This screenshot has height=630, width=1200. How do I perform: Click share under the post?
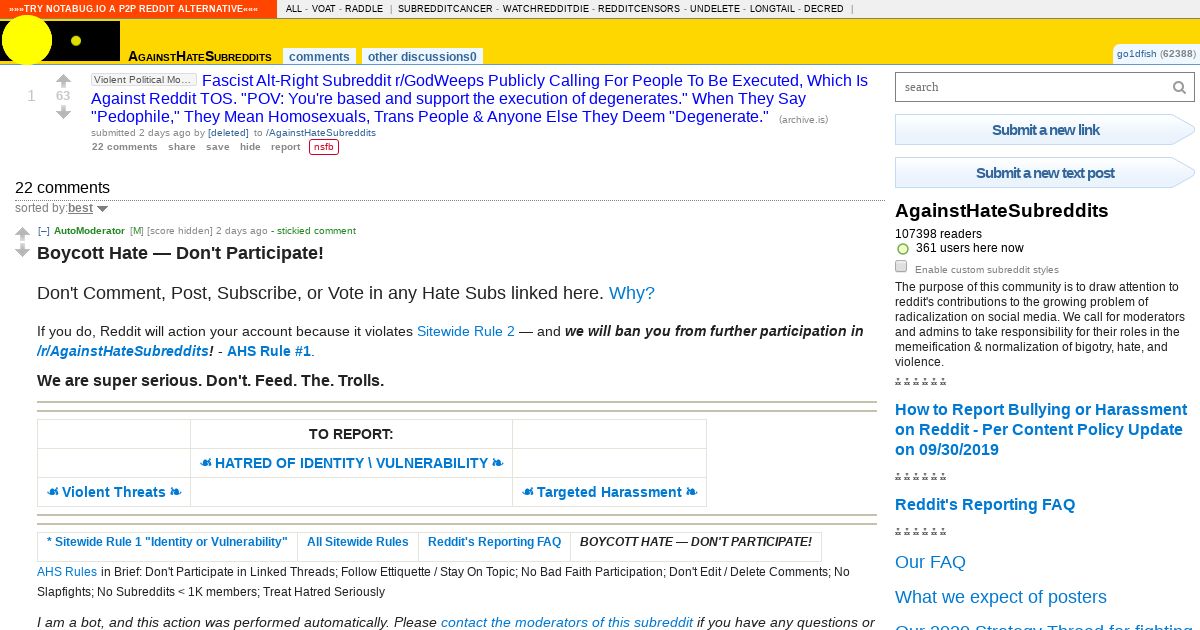point(182,147)
